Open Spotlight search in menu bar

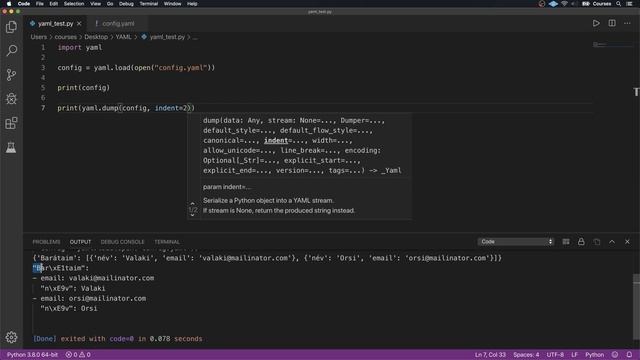click(619, 4)
